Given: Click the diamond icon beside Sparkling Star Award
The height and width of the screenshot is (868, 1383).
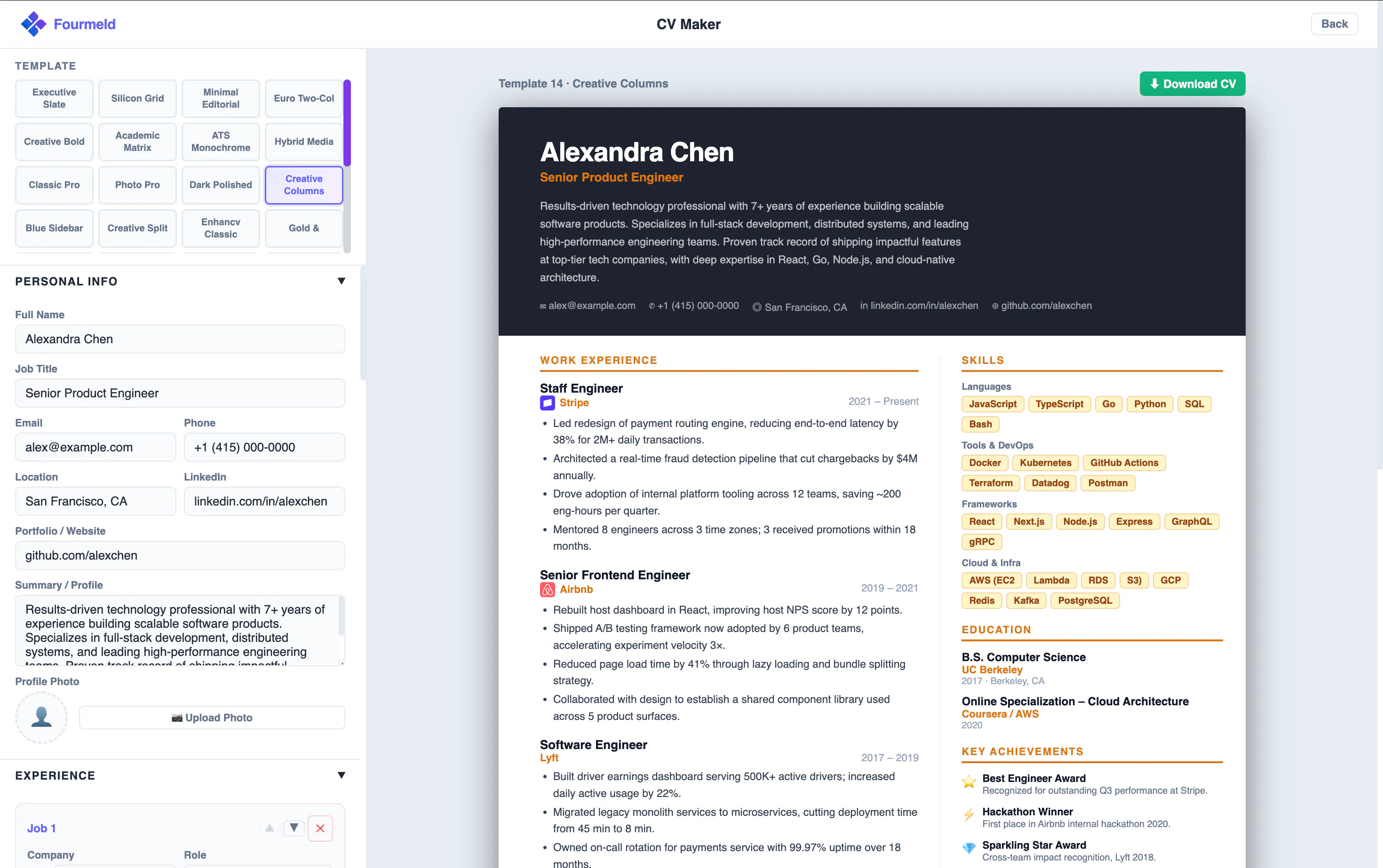Looking at the screenshot, I should point(969,848).
